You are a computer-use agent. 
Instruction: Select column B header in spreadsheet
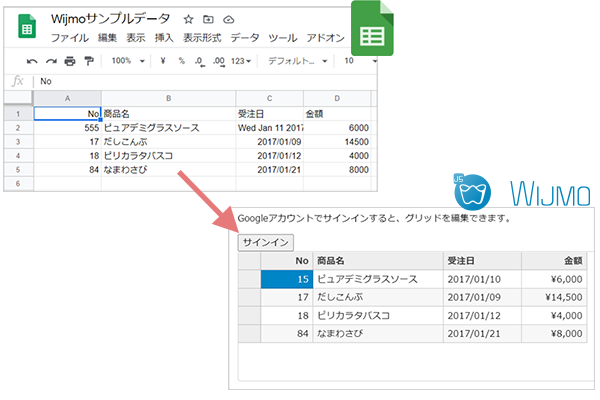[x=168, y=98]
